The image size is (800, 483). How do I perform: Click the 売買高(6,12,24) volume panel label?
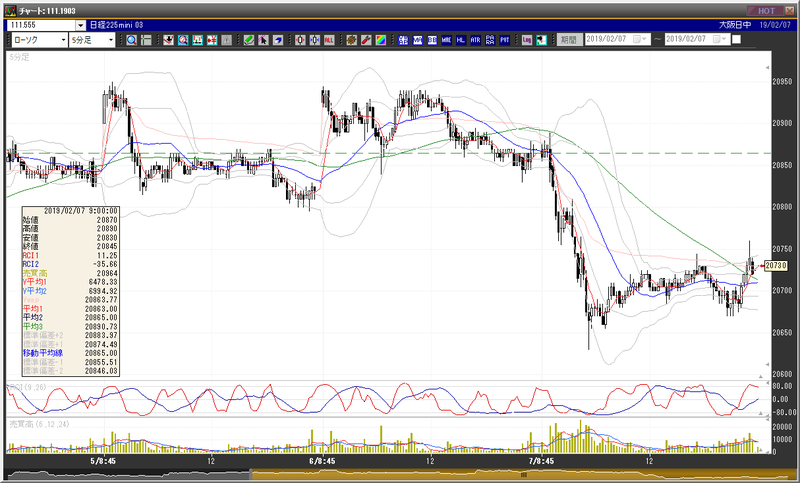pyautogui.click(x=39, y=424)
